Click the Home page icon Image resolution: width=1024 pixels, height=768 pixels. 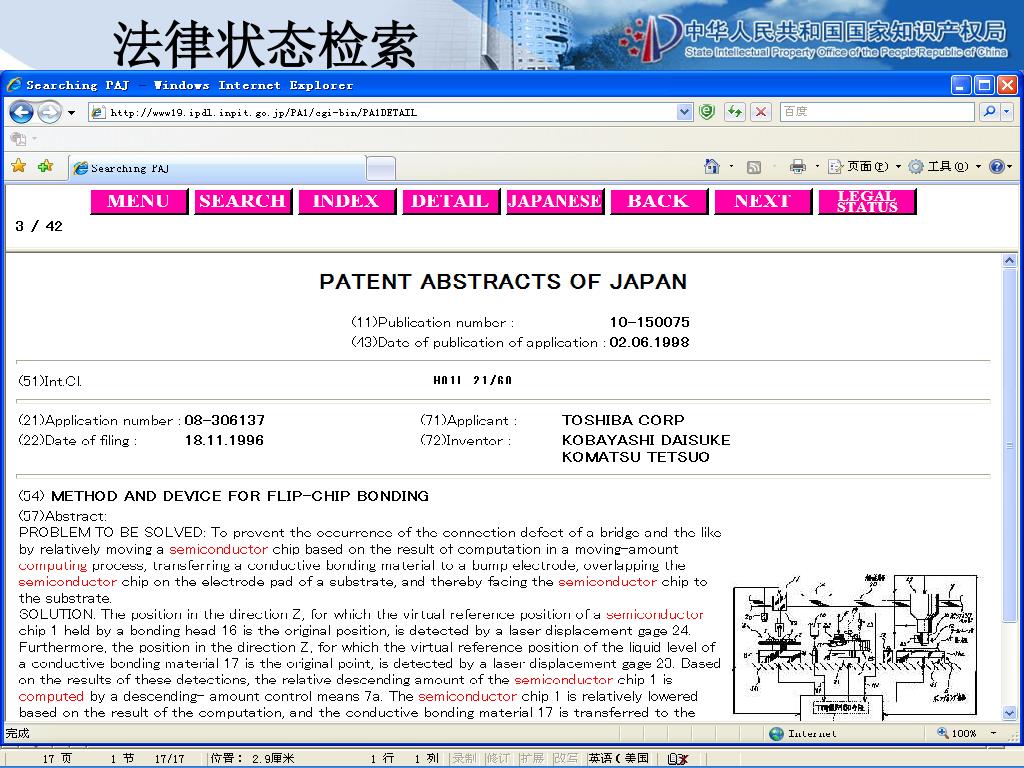pyautogui.click(x=712, y=167)
